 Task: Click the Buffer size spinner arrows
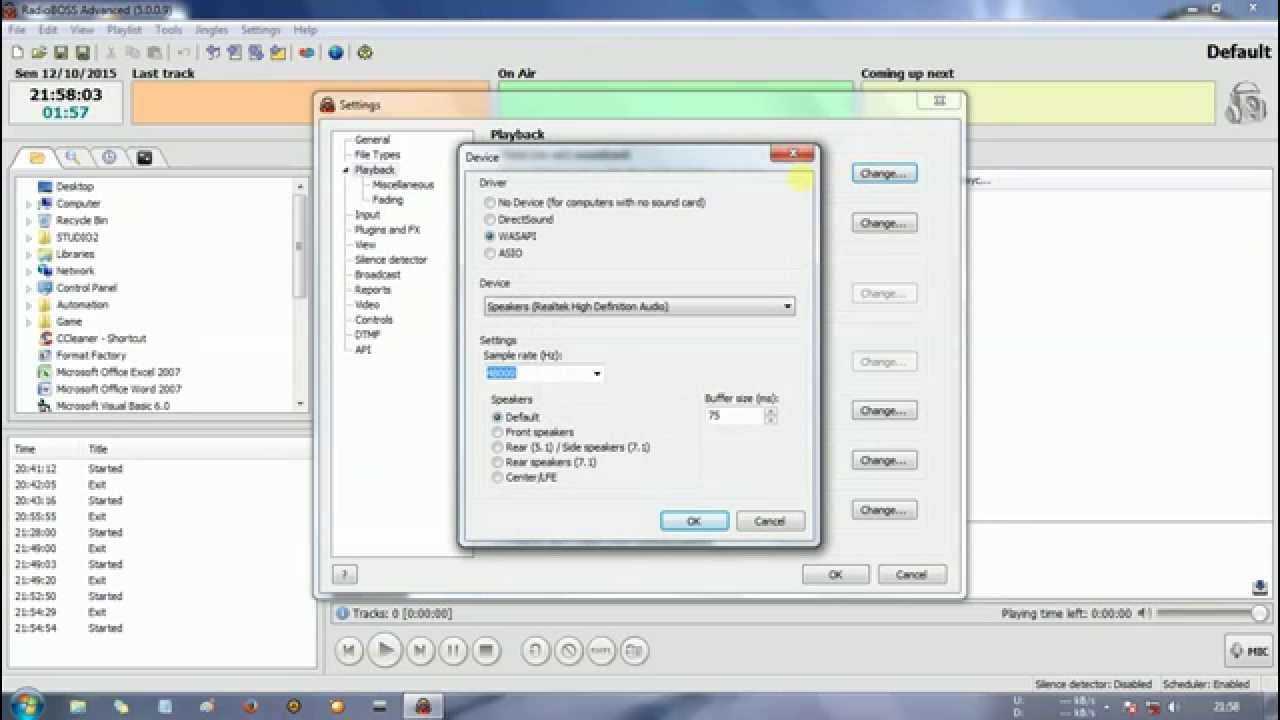770,415
